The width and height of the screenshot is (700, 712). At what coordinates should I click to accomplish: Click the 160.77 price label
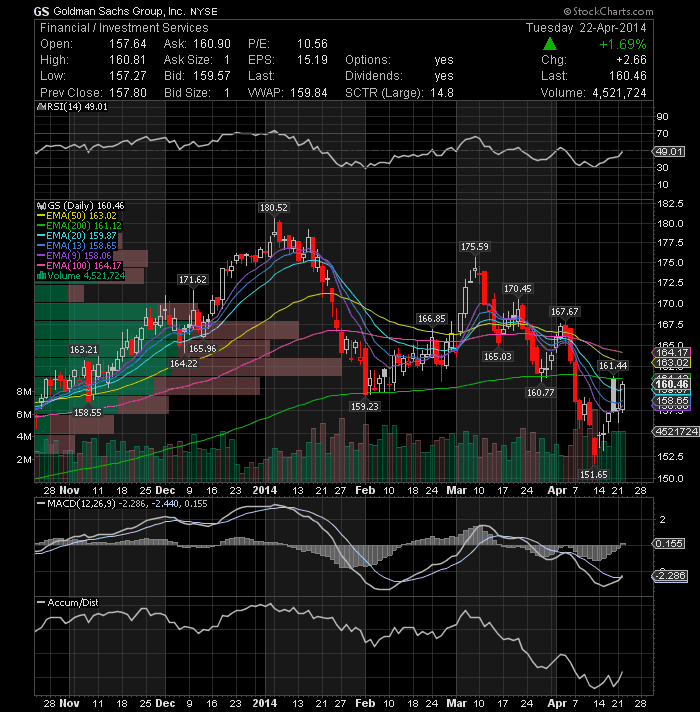(x=540, y=392)
